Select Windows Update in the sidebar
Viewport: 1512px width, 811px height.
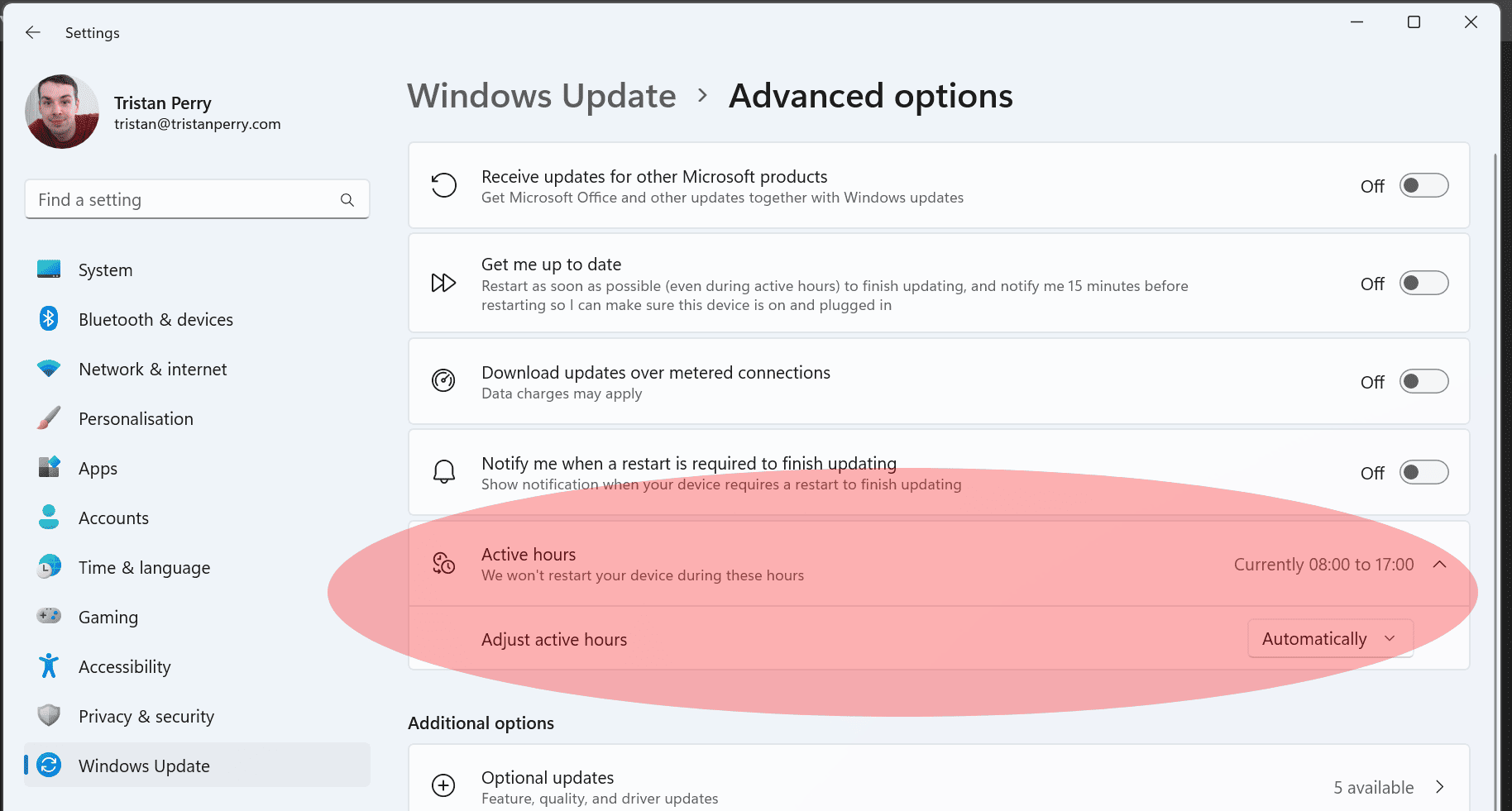pos(144,766)
